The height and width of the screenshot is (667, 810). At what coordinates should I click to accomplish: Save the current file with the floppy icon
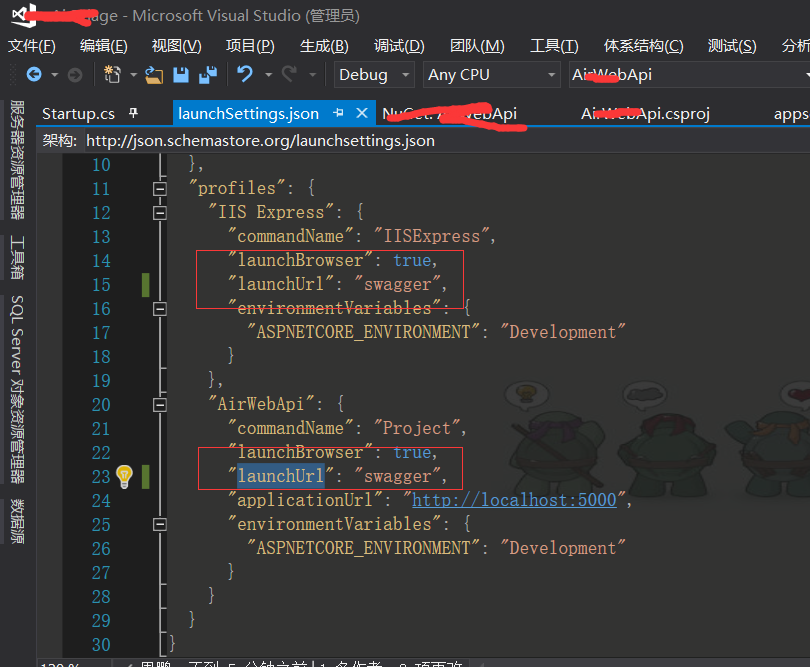(181, 75)
